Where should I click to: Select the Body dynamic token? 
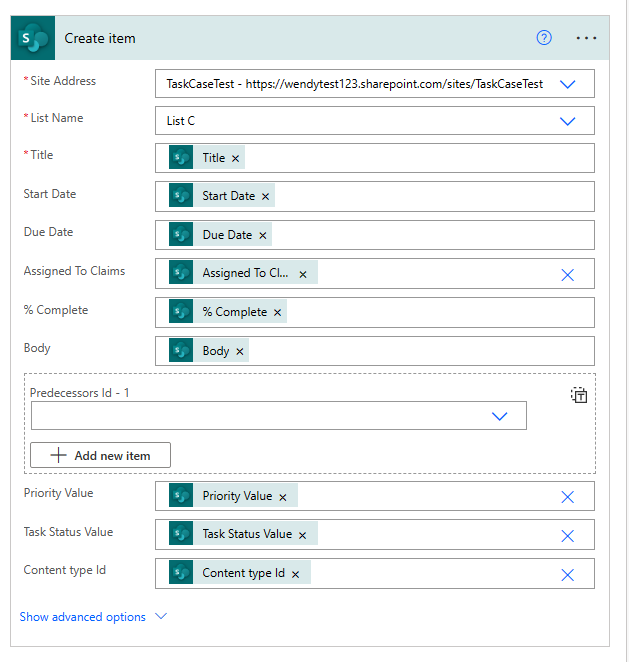pos(209,350)
